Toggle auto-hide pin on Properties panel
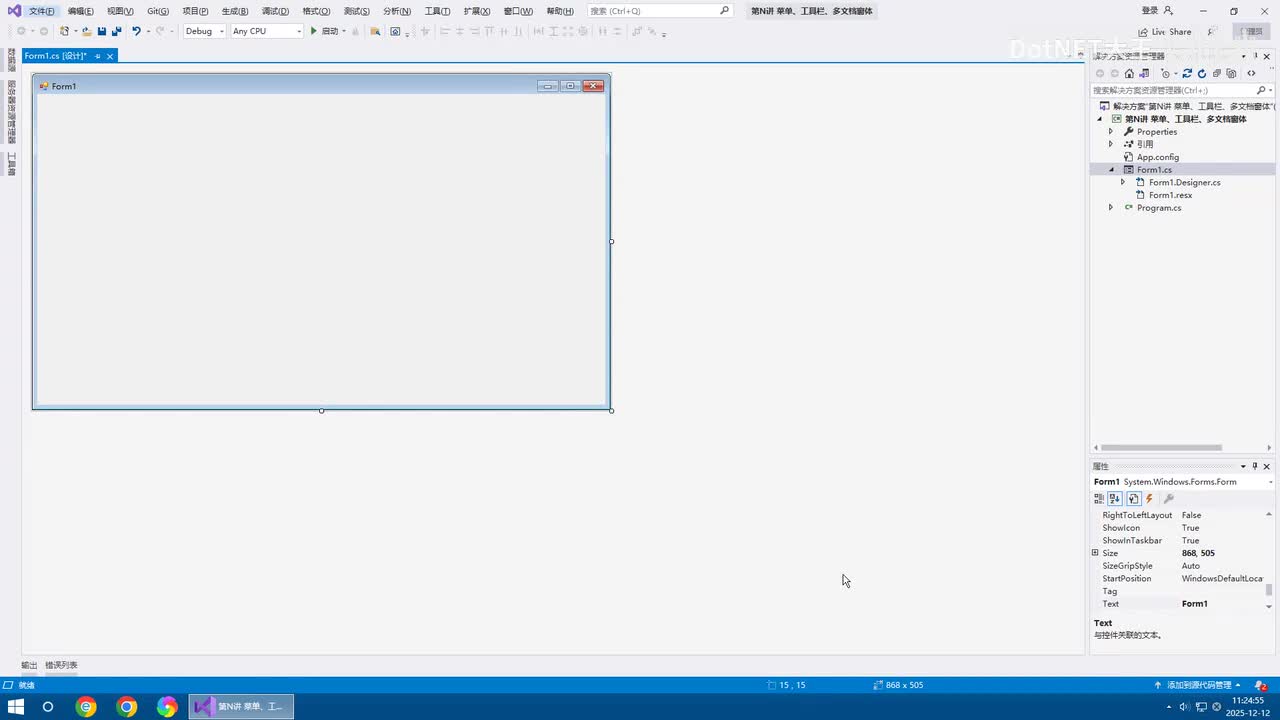 [1255, 466]
